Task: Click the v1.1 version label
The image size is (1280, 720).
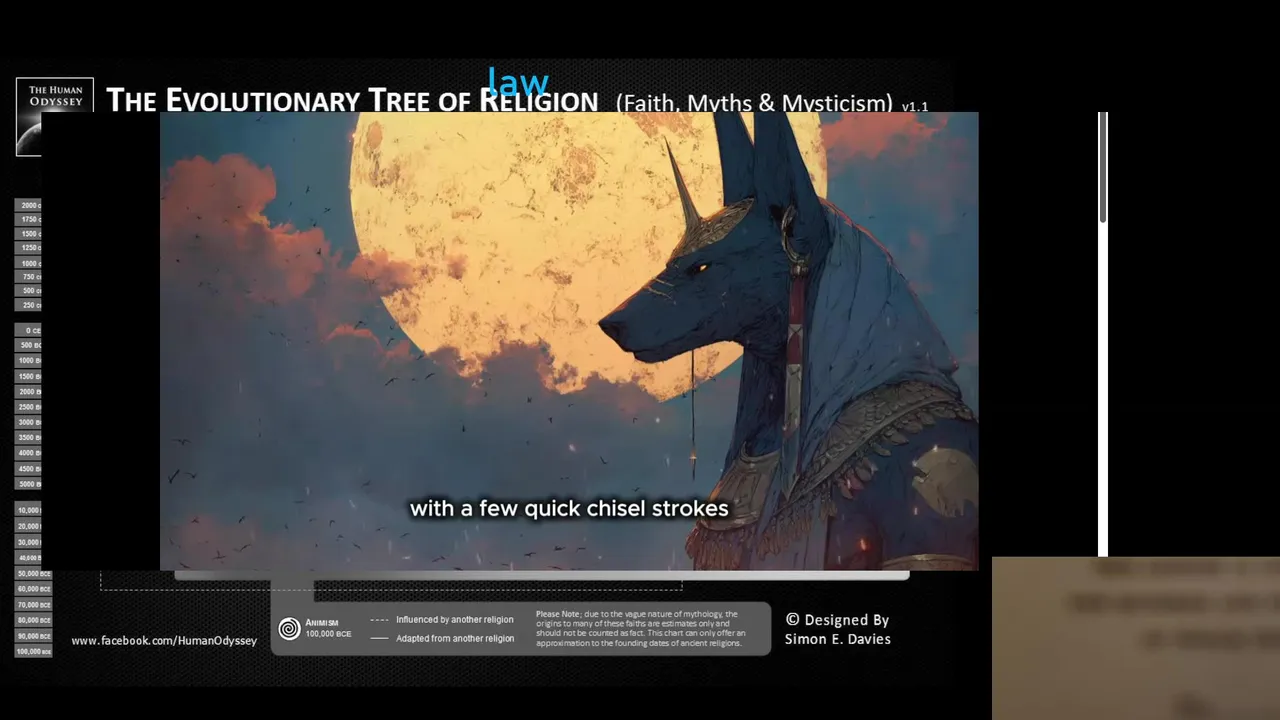Action: [915, 107]
